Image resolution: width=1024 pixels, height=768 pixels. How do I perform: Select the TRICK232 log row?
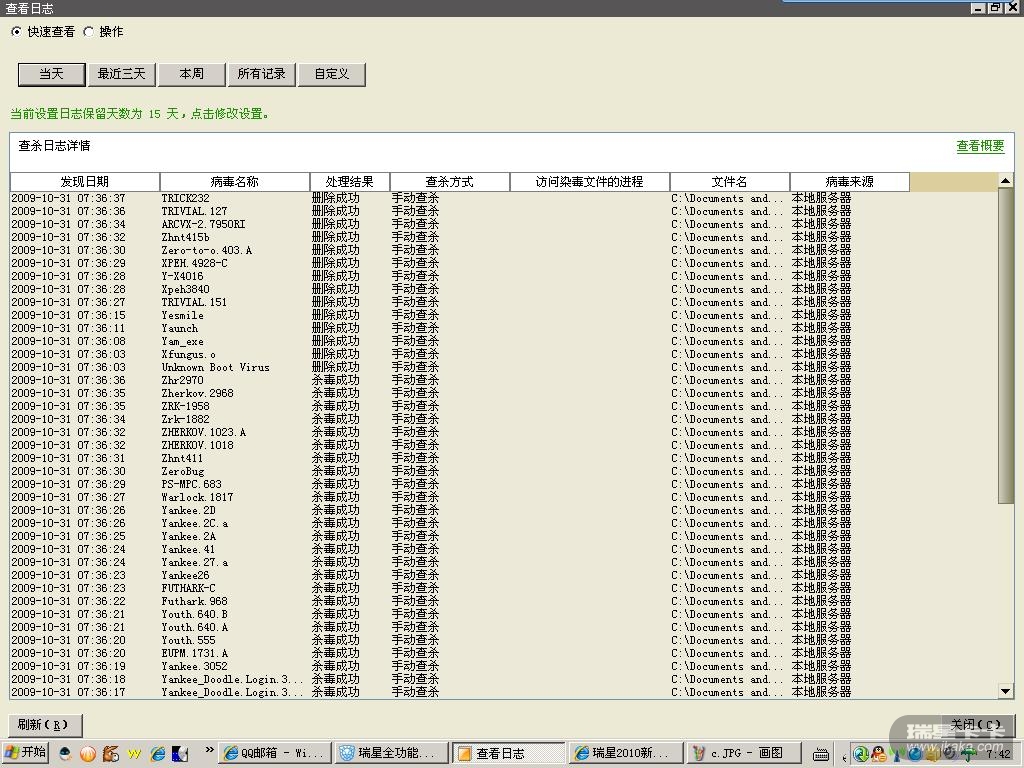tap(186, 198)
